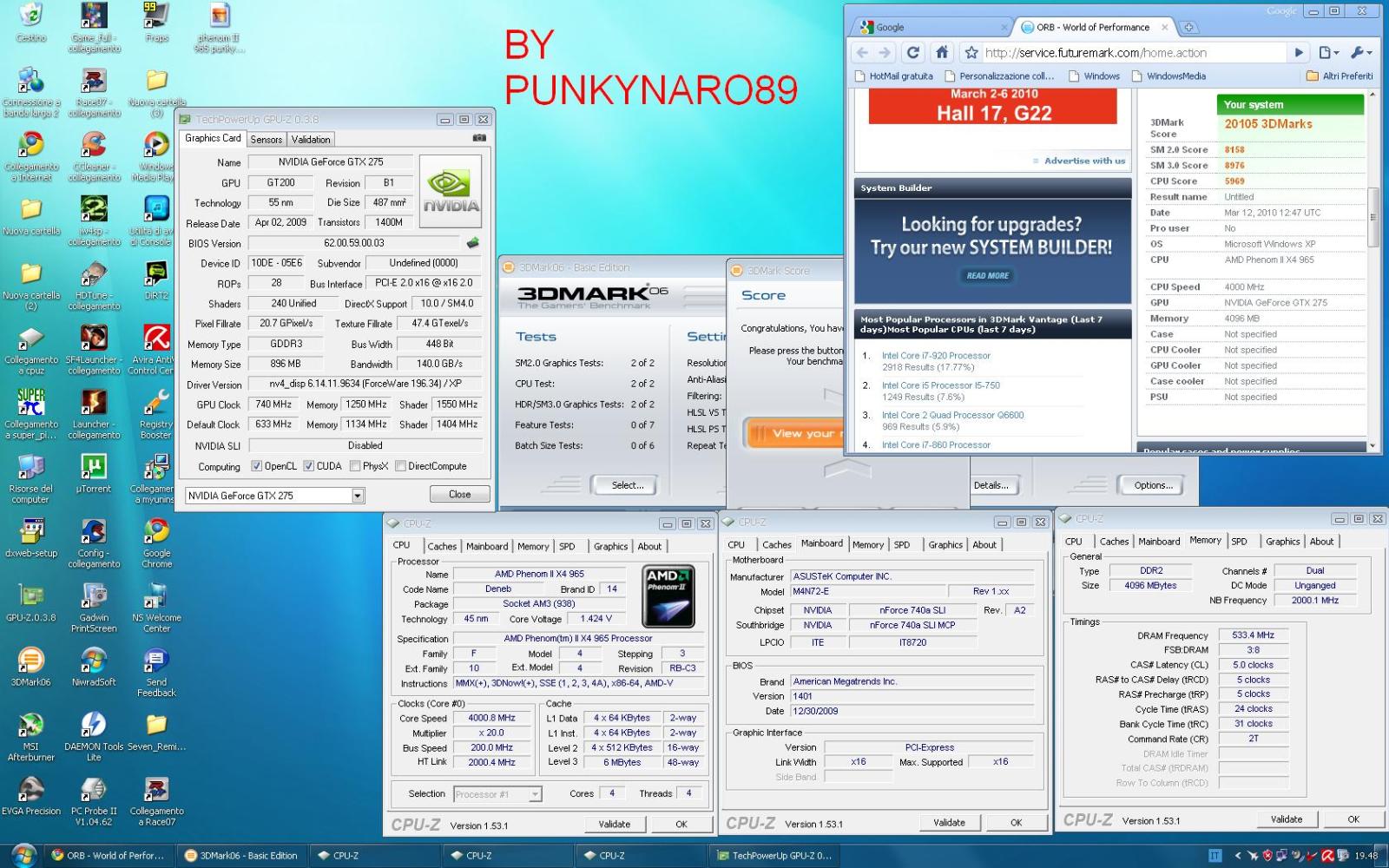Launch µTorrent desktop shortcut

[x=94, y=473]
